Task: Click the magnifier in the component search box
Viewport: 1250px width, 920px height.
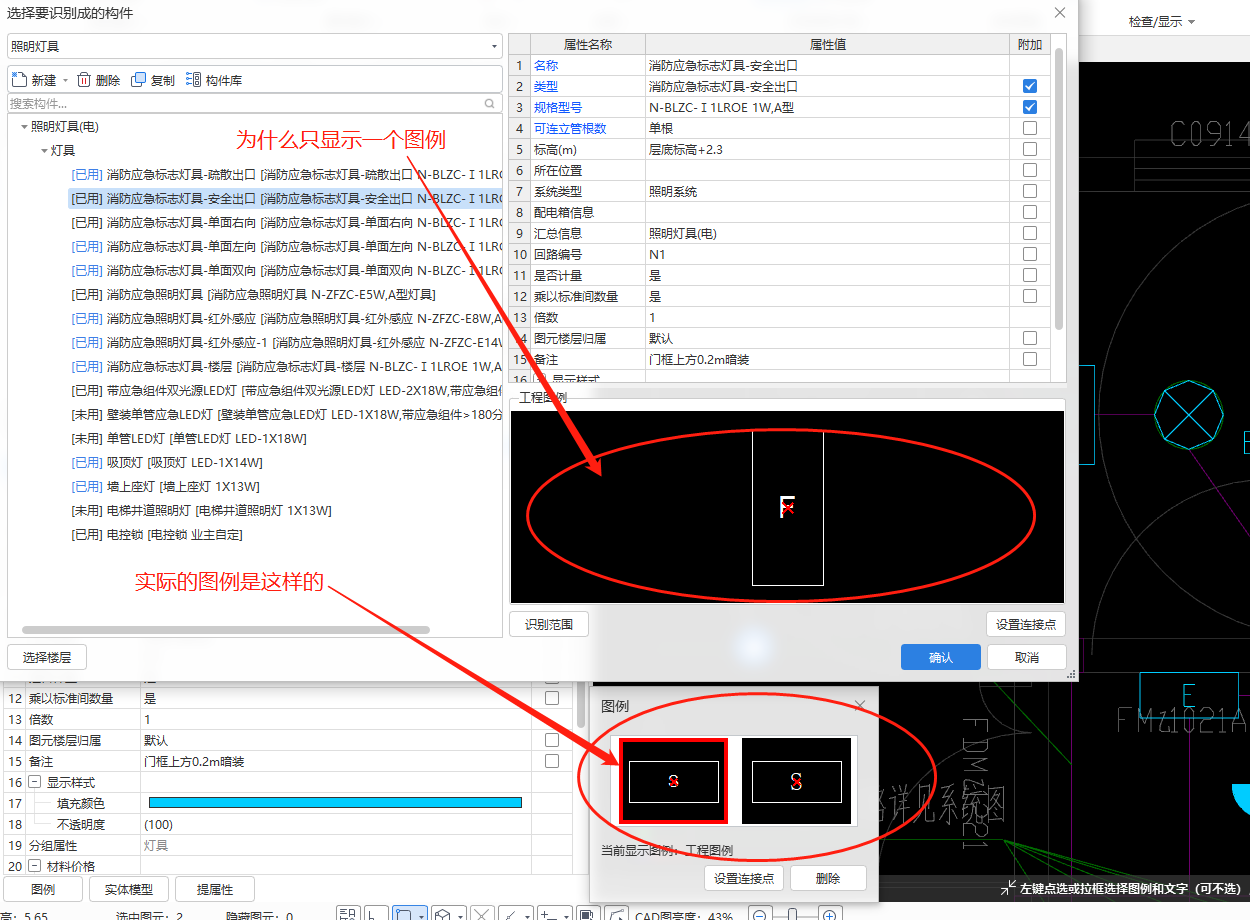Action: point(490,103)
